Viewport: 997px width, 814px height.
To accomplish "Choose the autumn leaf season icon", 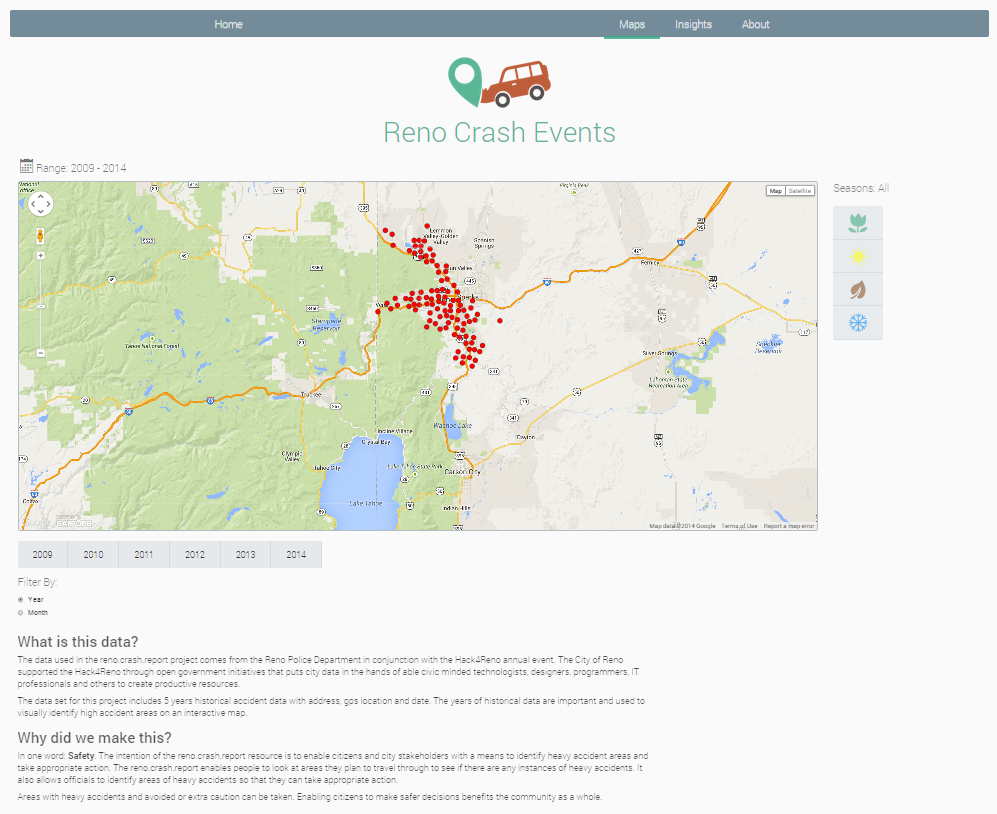I will [x=858, y=289].
